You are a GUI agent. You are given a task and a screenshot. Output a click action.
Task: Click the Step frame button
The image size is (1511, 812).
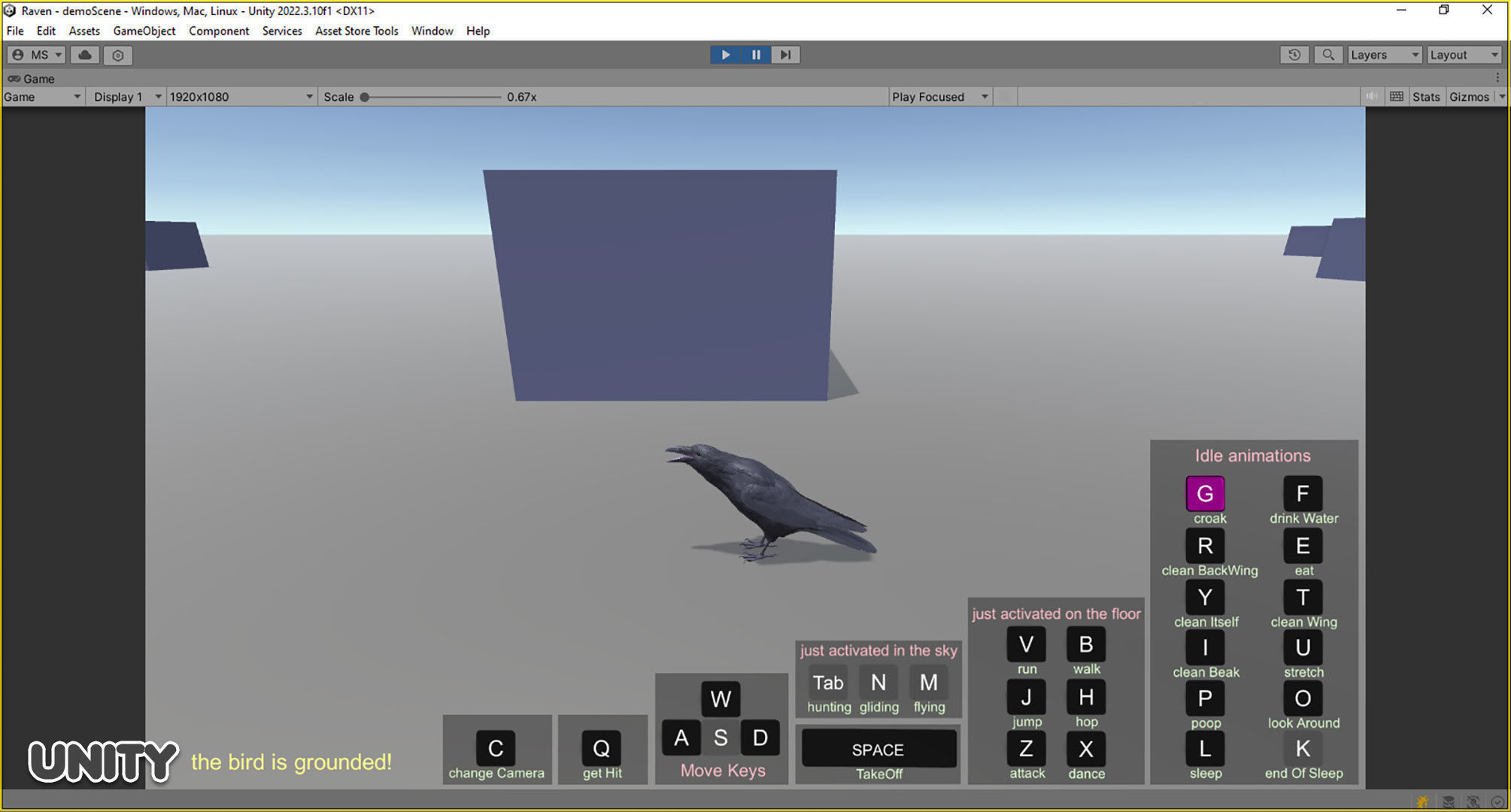pos(785,55)
